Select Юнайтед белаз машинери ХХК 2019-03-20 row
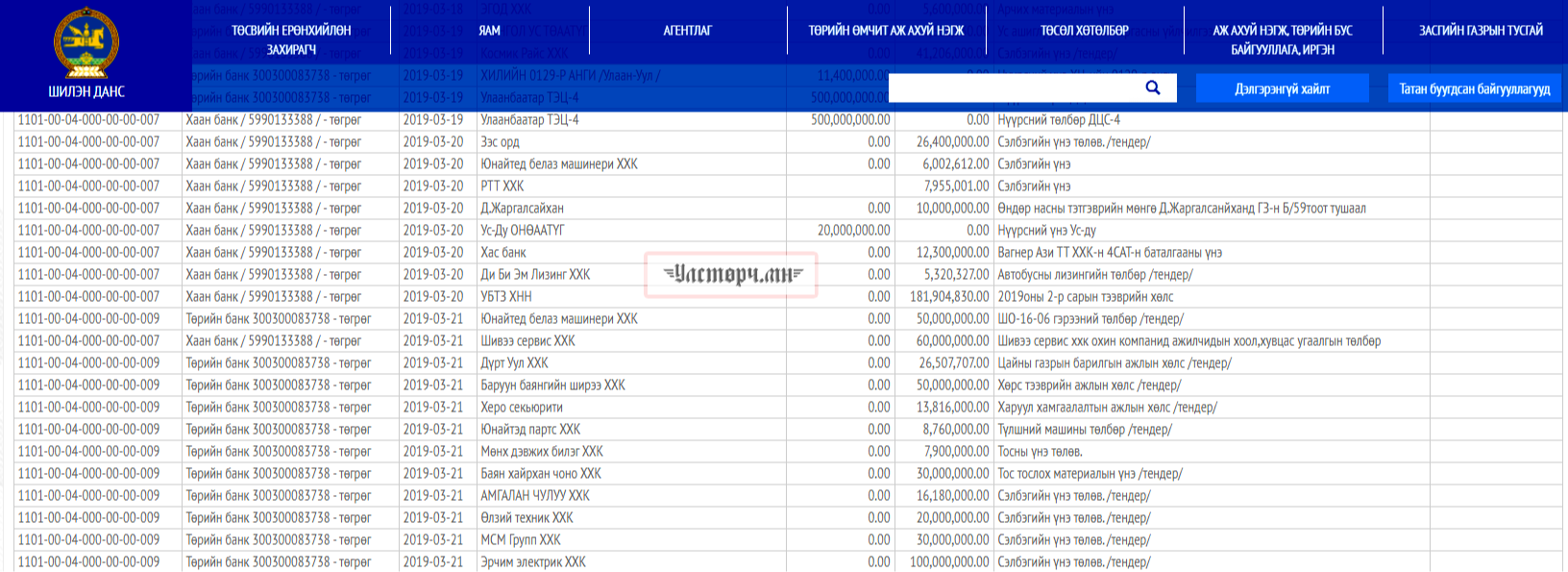 click(x=559, y=164)
